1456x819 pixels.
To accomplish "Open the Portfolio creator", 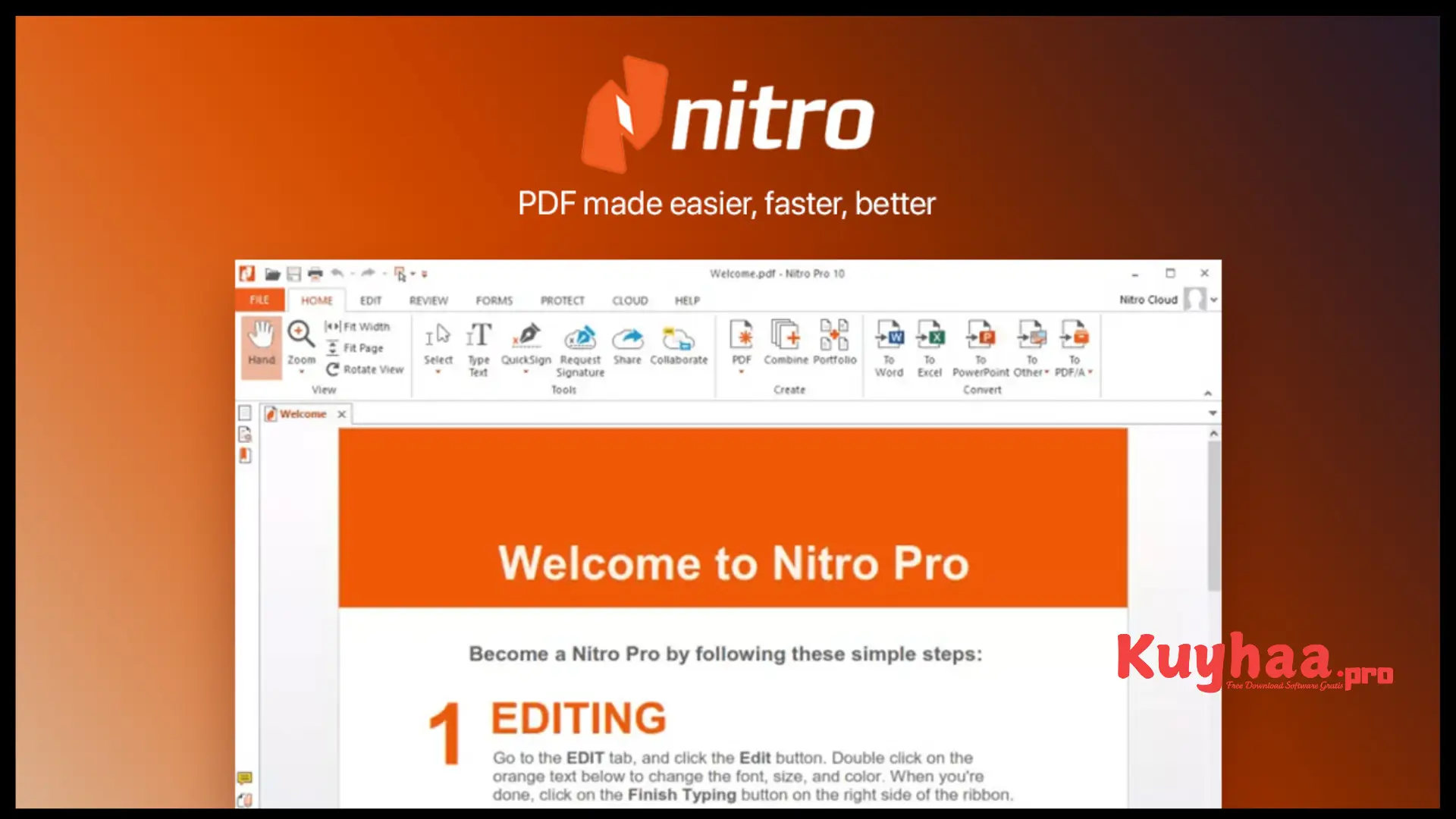I will click(x=834, y=343).
